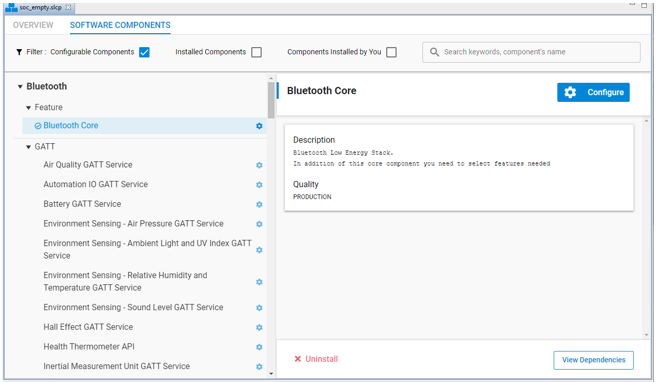Click the component tree scroll up arrow
Screen dimensions: 657x382
point(271,78)
